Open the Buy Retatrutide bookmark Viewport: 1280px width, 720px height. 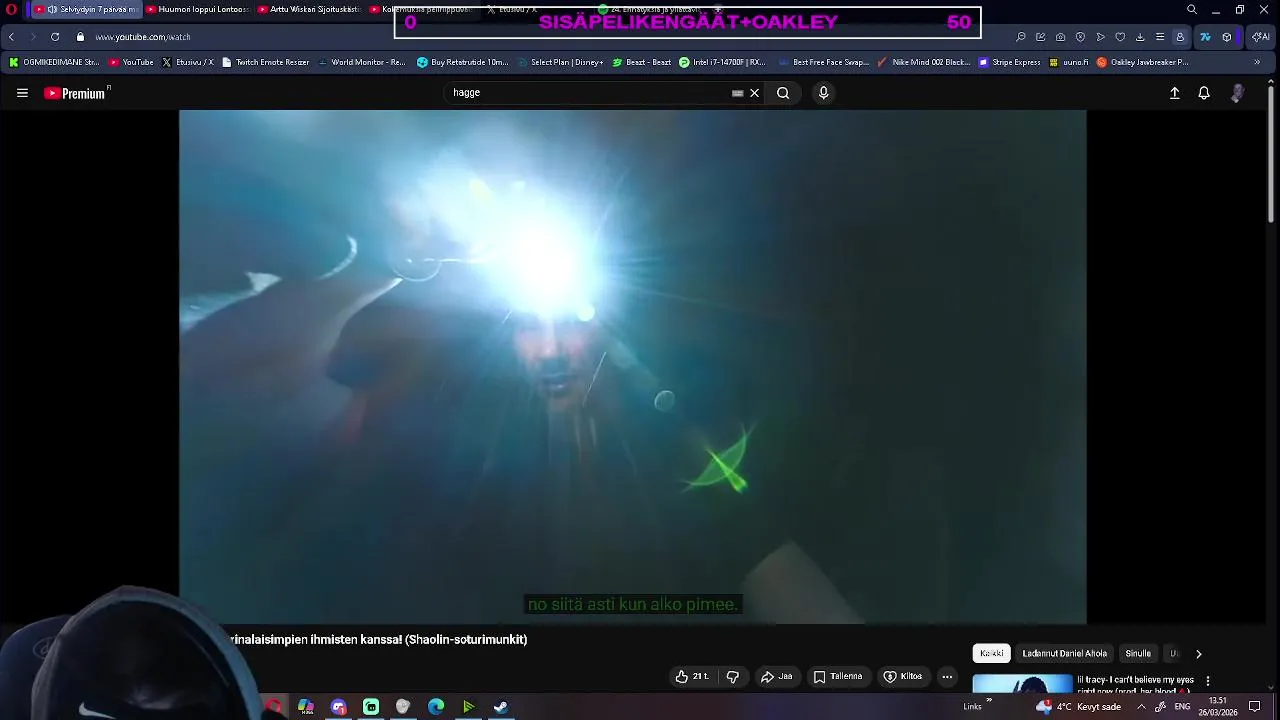tap(463, 62)
